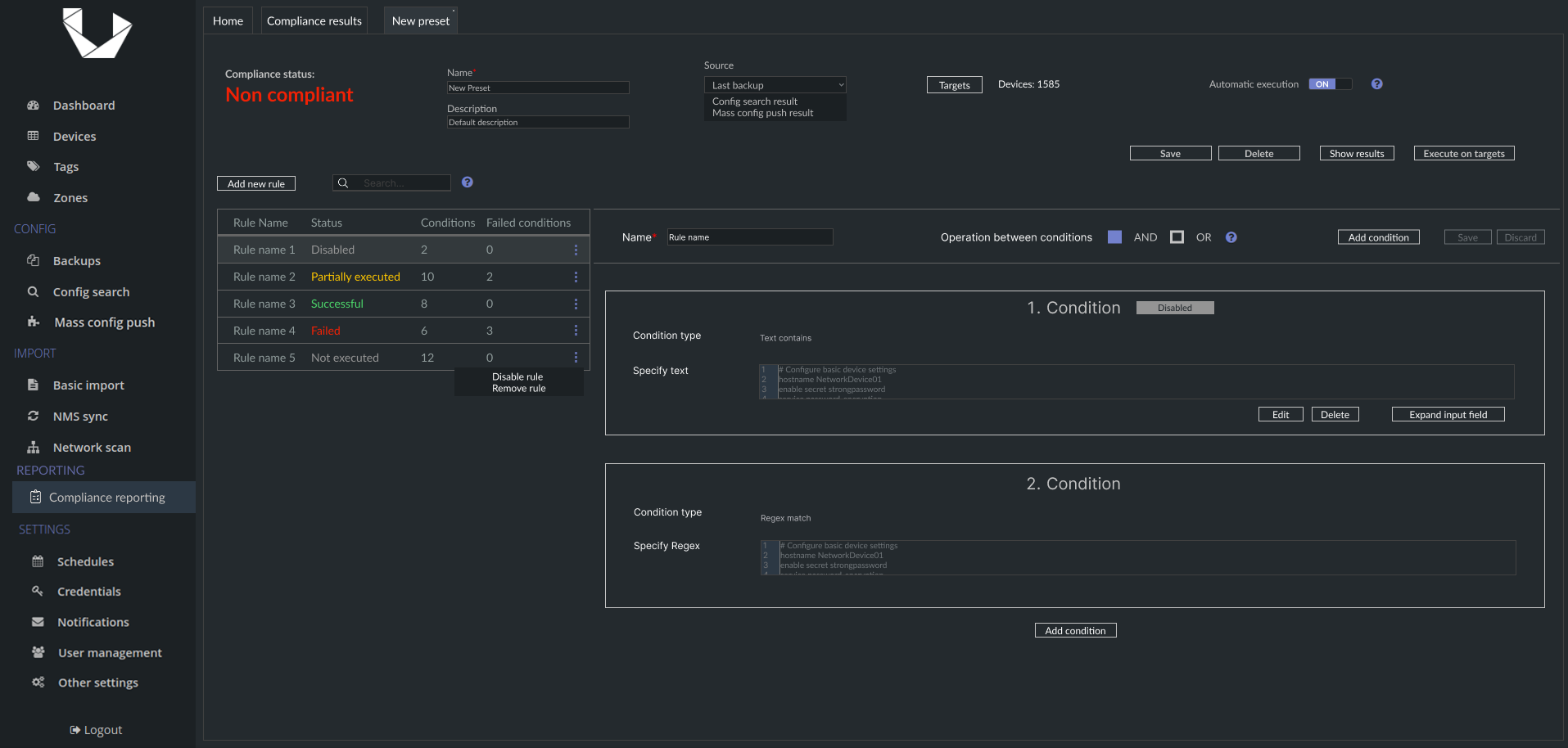Click the Backups copy icon
1568x748 pixels.
click(x=34, y=260)
